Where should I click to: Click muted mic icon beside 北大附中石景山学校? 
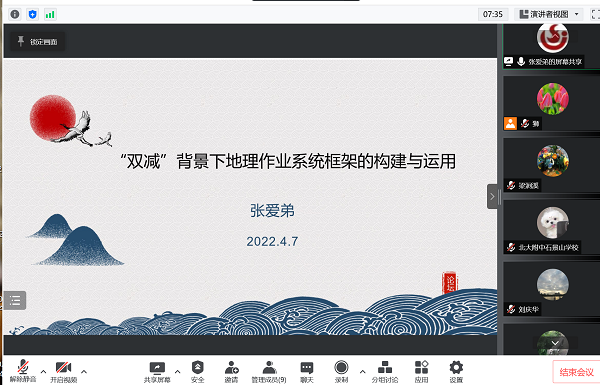point(511,247)
